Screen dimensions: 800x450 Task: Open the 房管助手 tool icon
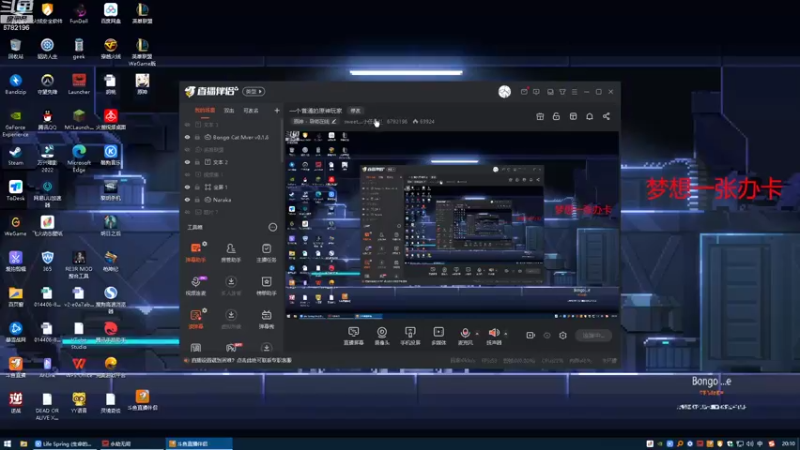point(231,252)
